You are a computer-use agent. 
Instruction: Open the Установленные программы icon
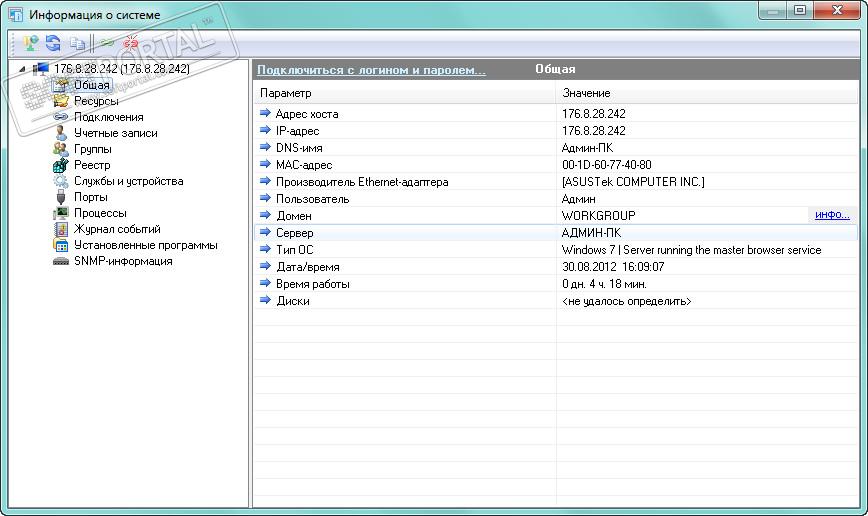click(x=60, y=245)
